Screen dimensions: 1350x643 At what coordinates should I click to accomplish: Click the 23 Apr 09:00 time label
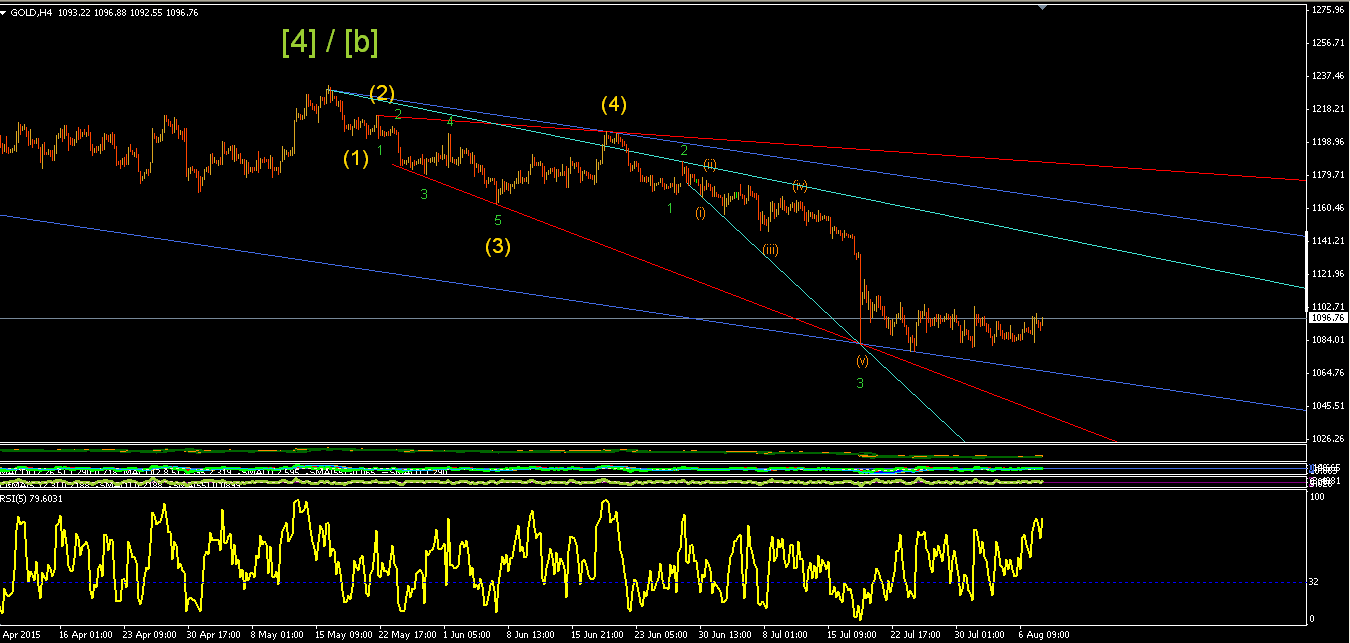(x=149, y=634)
